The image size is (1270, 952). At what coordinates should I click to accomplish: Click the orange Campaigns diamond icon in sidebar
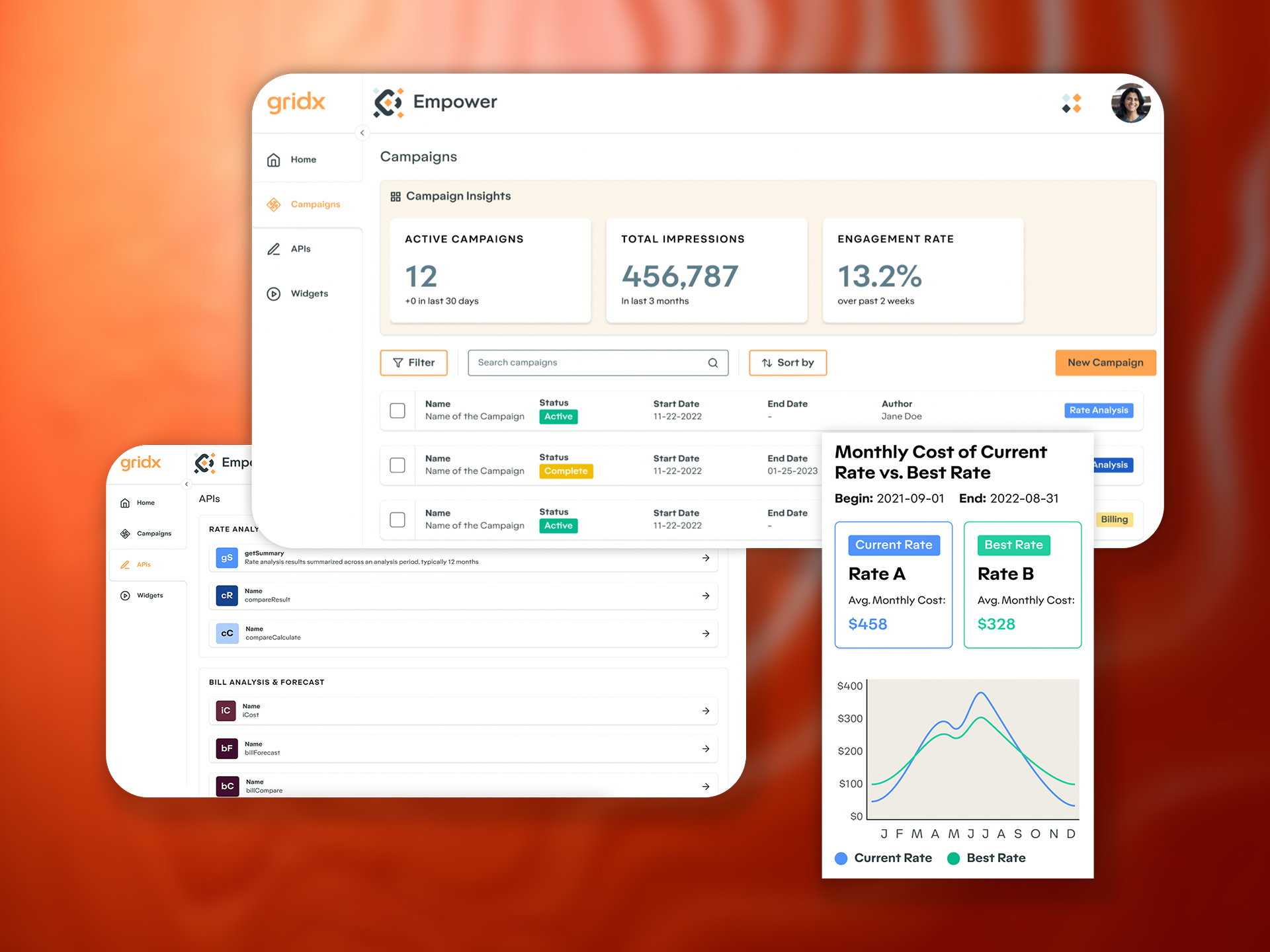pos(273,204)
